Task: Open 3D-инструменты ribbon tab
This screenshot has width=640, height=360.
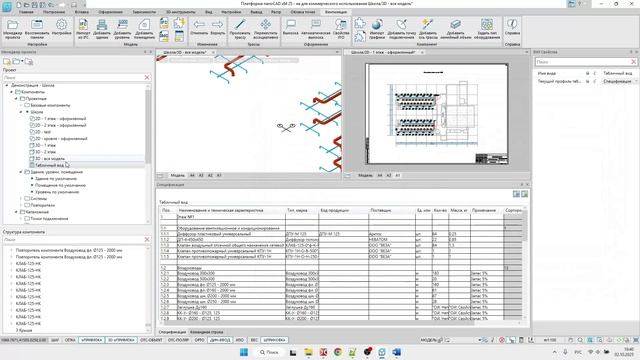Action: [180, 12]
